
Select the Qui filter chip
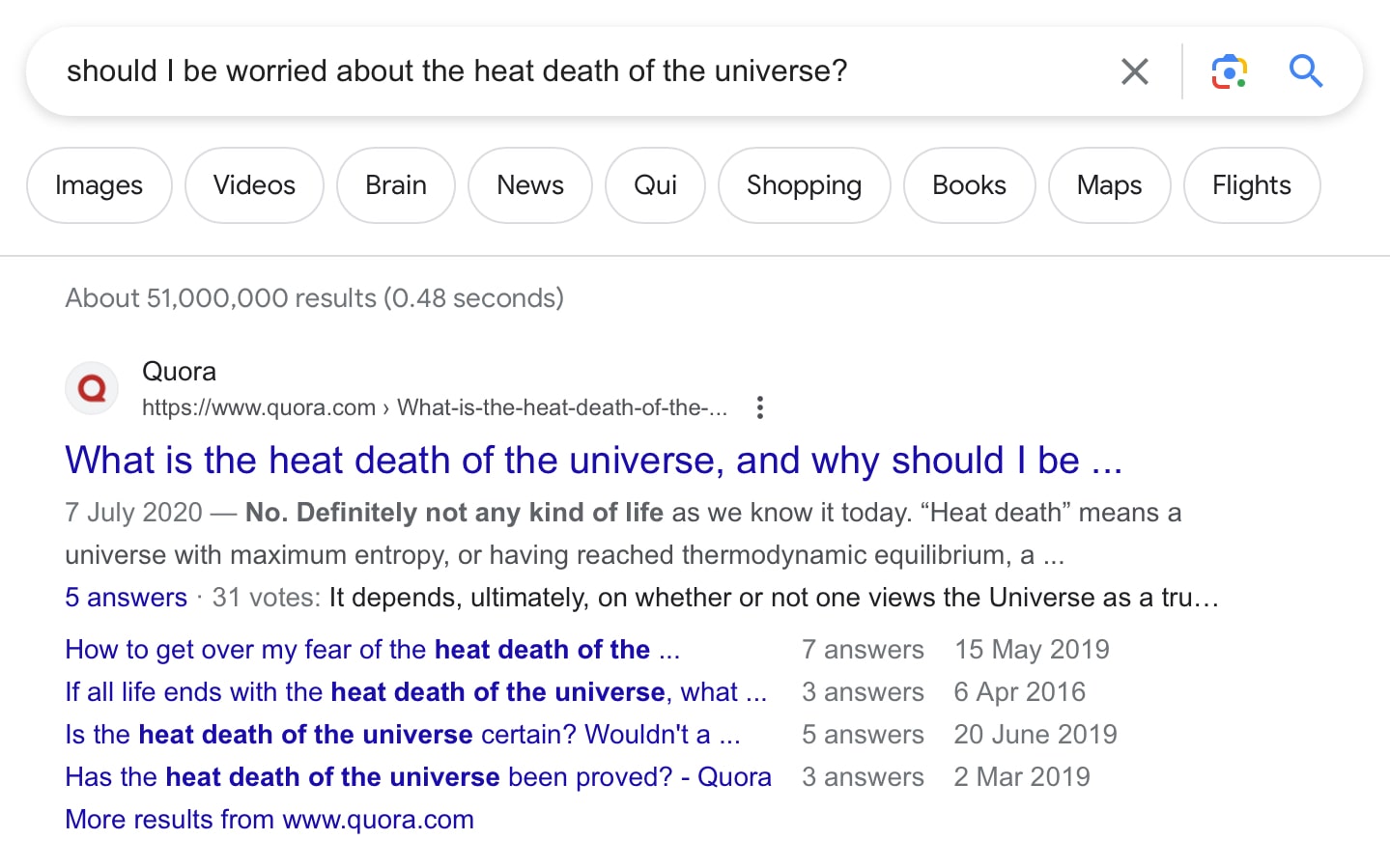point(655,185)
